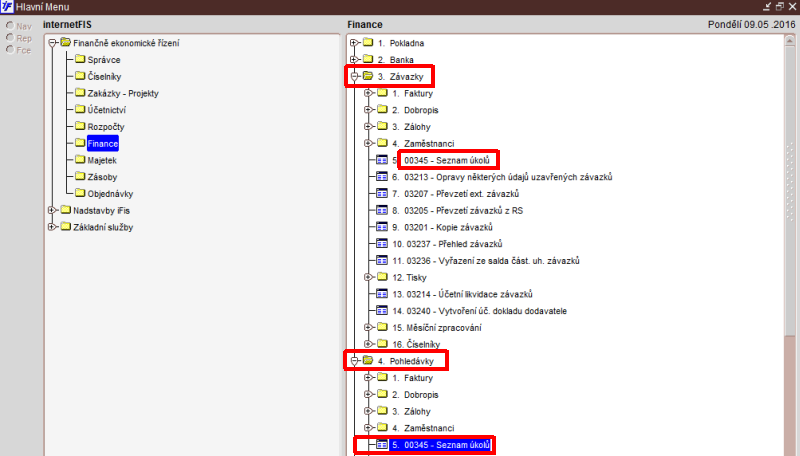800x456 pixels.
Task: Select the Rep radio button
Action: 10,37
